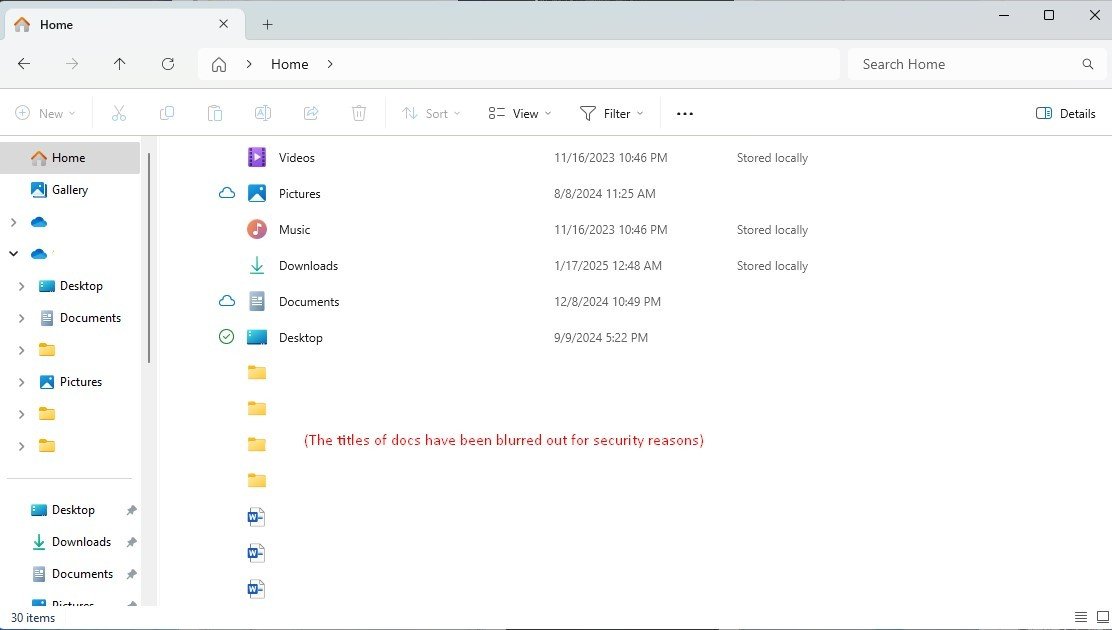Switch to large thumbnails view icon in status bar

1103,617
